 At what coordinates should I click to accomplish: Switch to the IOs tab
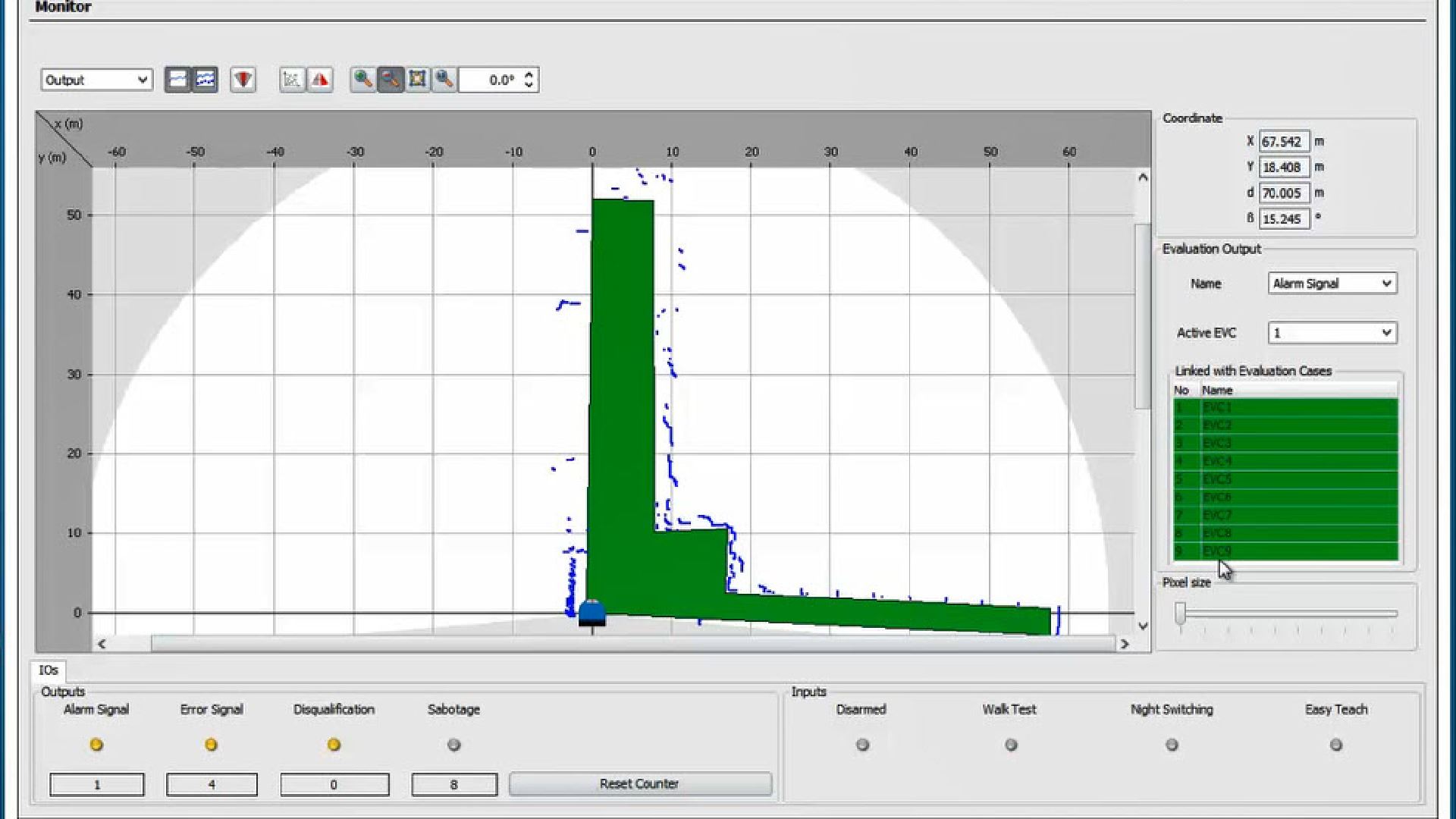[x=49, y=670]
